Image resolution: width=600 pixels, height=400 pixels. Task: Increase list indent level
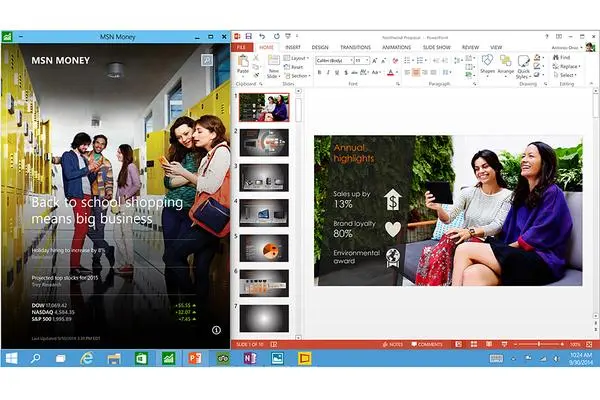tap(444, 60)
